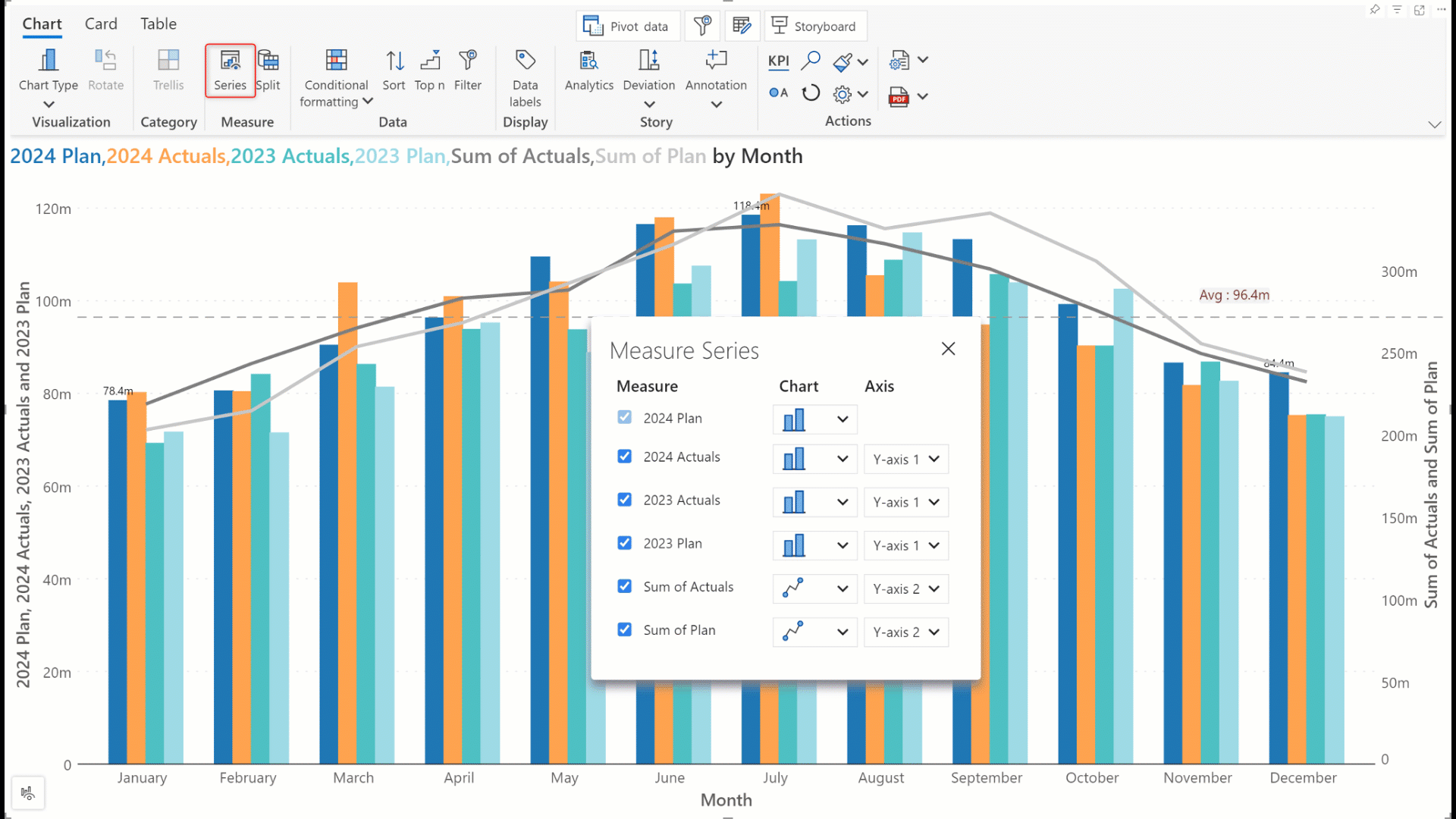Uncheck the Sum of Plan measure

pyautogui.click(x=624, y=630)
